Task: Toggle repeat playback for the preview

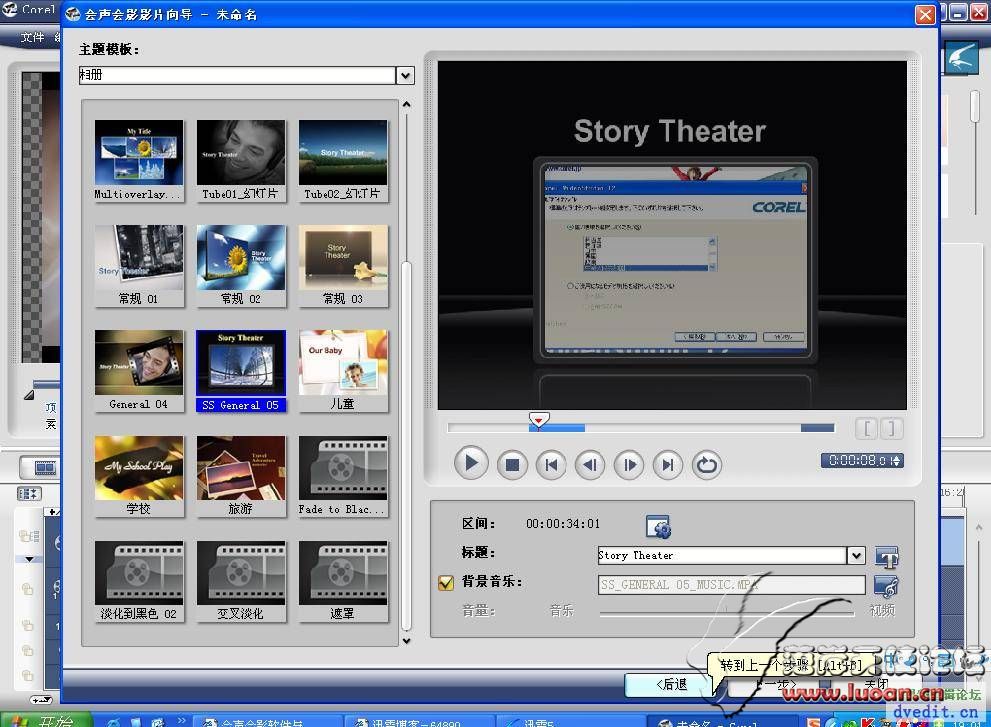Action: [x=707, y=465]
